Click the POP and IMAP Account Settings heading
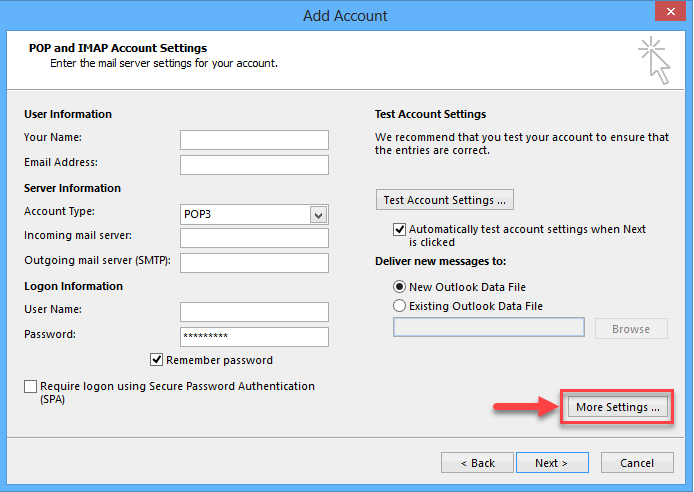The image size is (694, 492). tap(118, 48)
